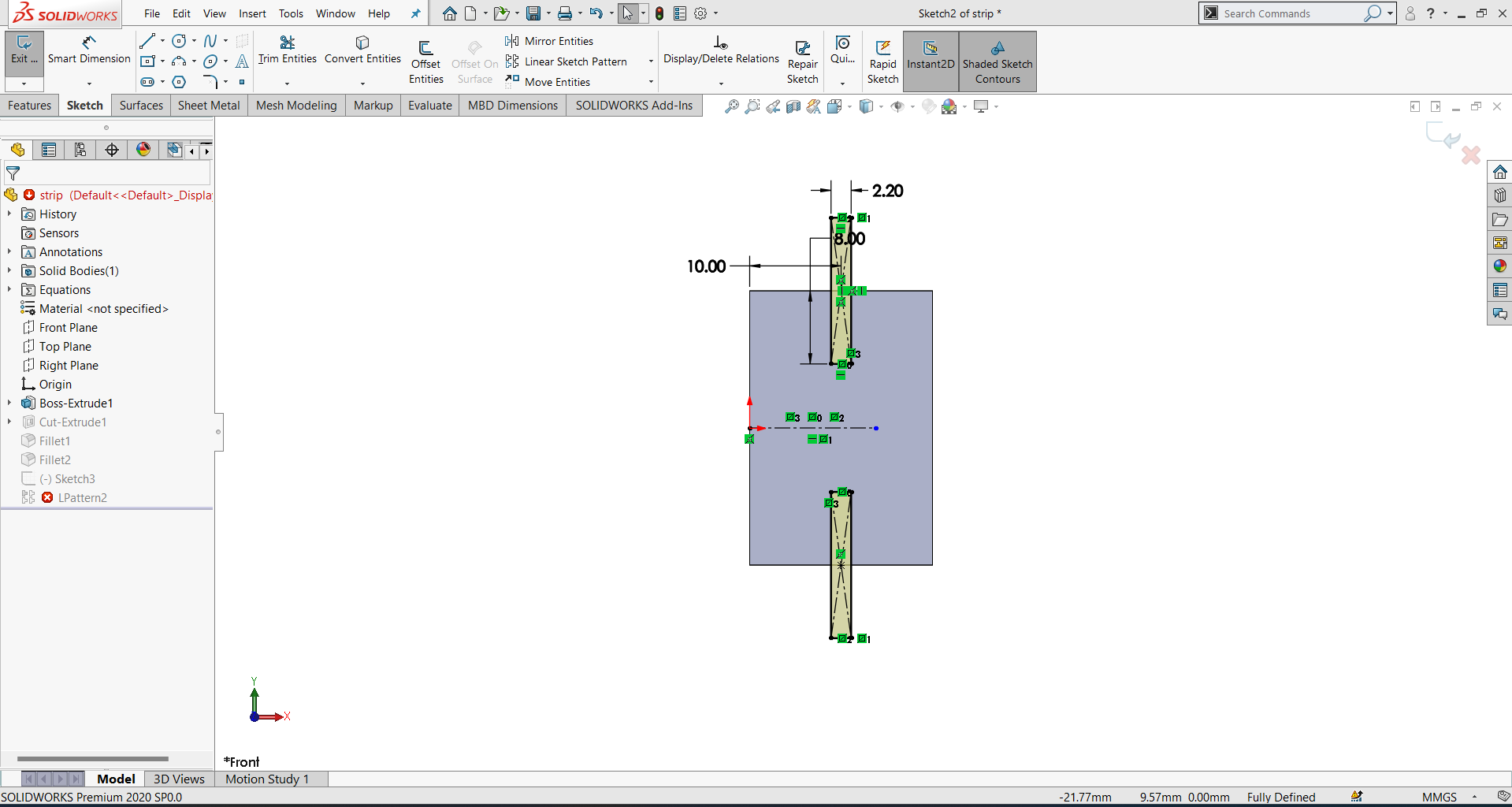This screenshot has width=1512, height=807.
Task: Open the View menu
Action: 214,13
